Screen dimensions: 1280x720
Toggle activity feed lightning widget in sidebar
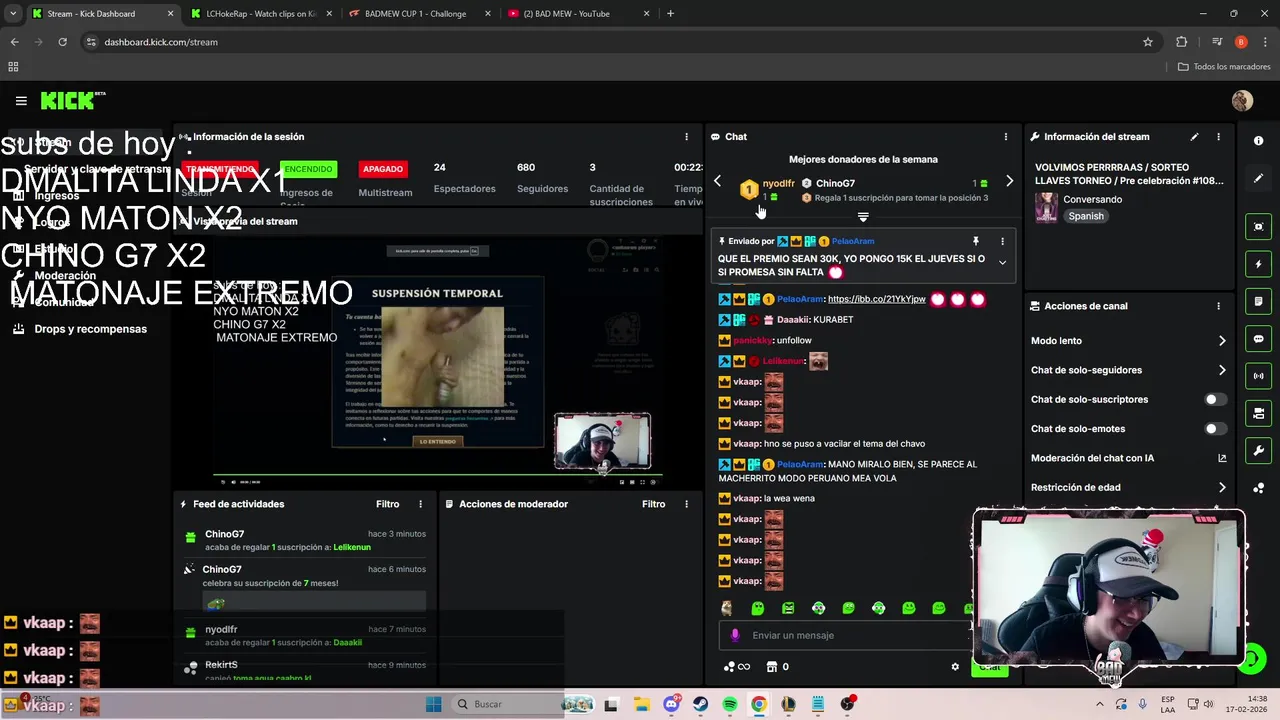click(x=1259, y=264)
